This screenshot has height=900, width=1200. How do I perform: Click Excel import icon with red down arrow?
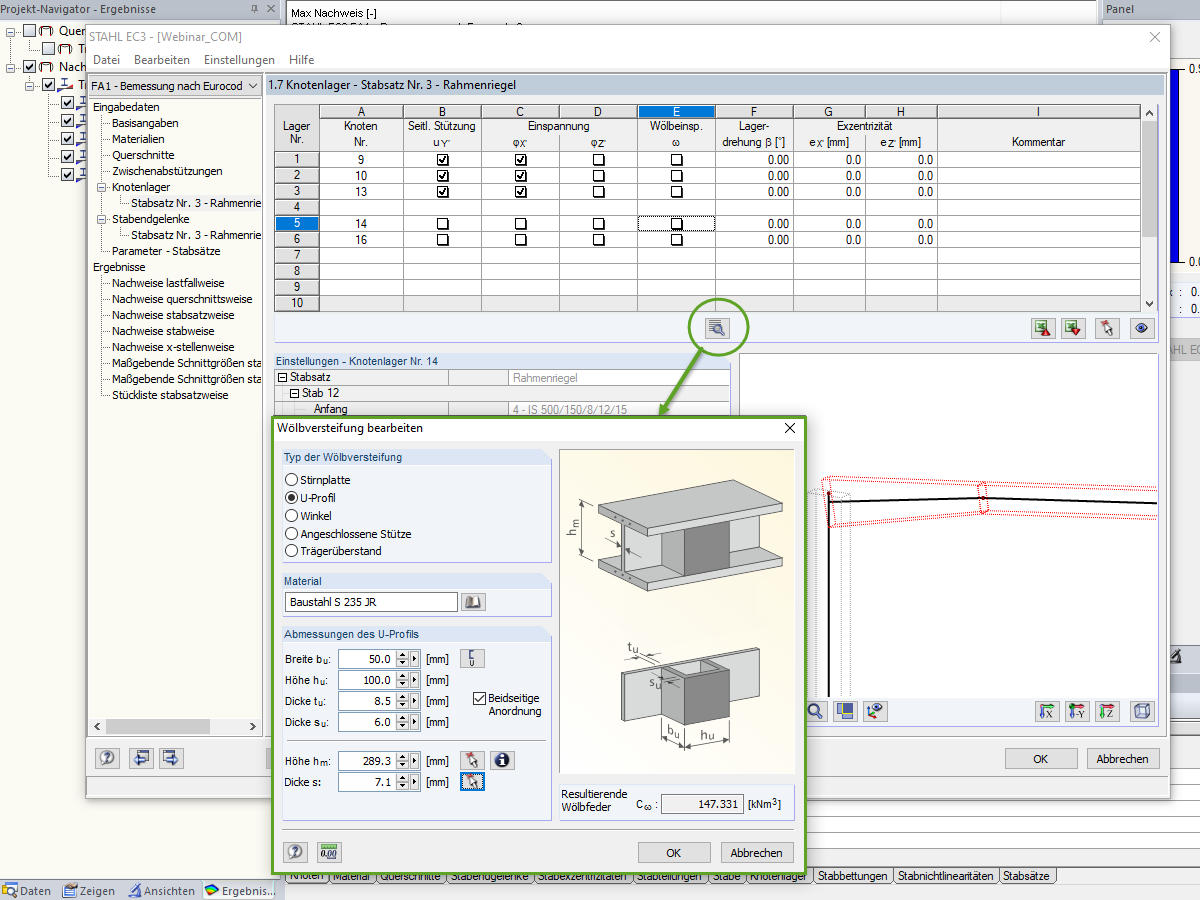coord(1074,327)
